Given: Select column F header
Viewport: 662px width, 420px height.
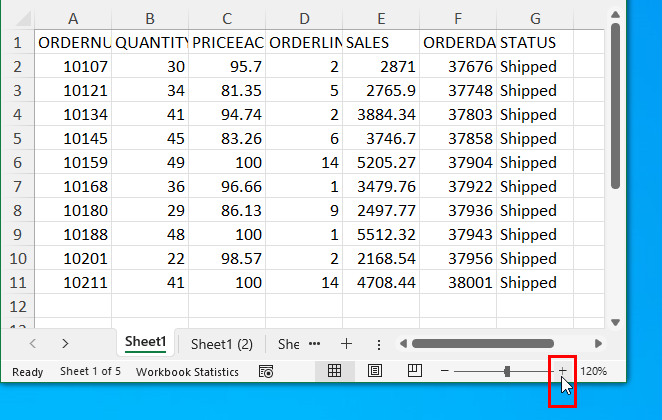Looking at the screenshot, I should pos(458,19).
